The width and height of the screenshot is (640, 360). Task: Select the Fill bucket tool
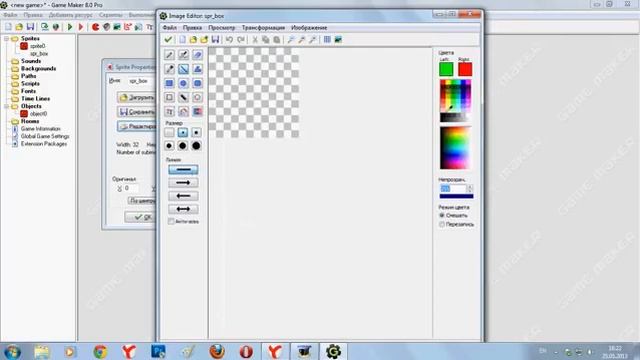coord(183,111)
